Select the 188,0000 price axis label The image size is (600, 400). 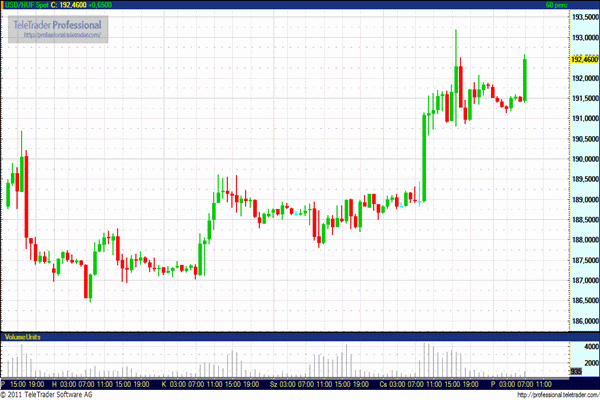coord(585,240)
